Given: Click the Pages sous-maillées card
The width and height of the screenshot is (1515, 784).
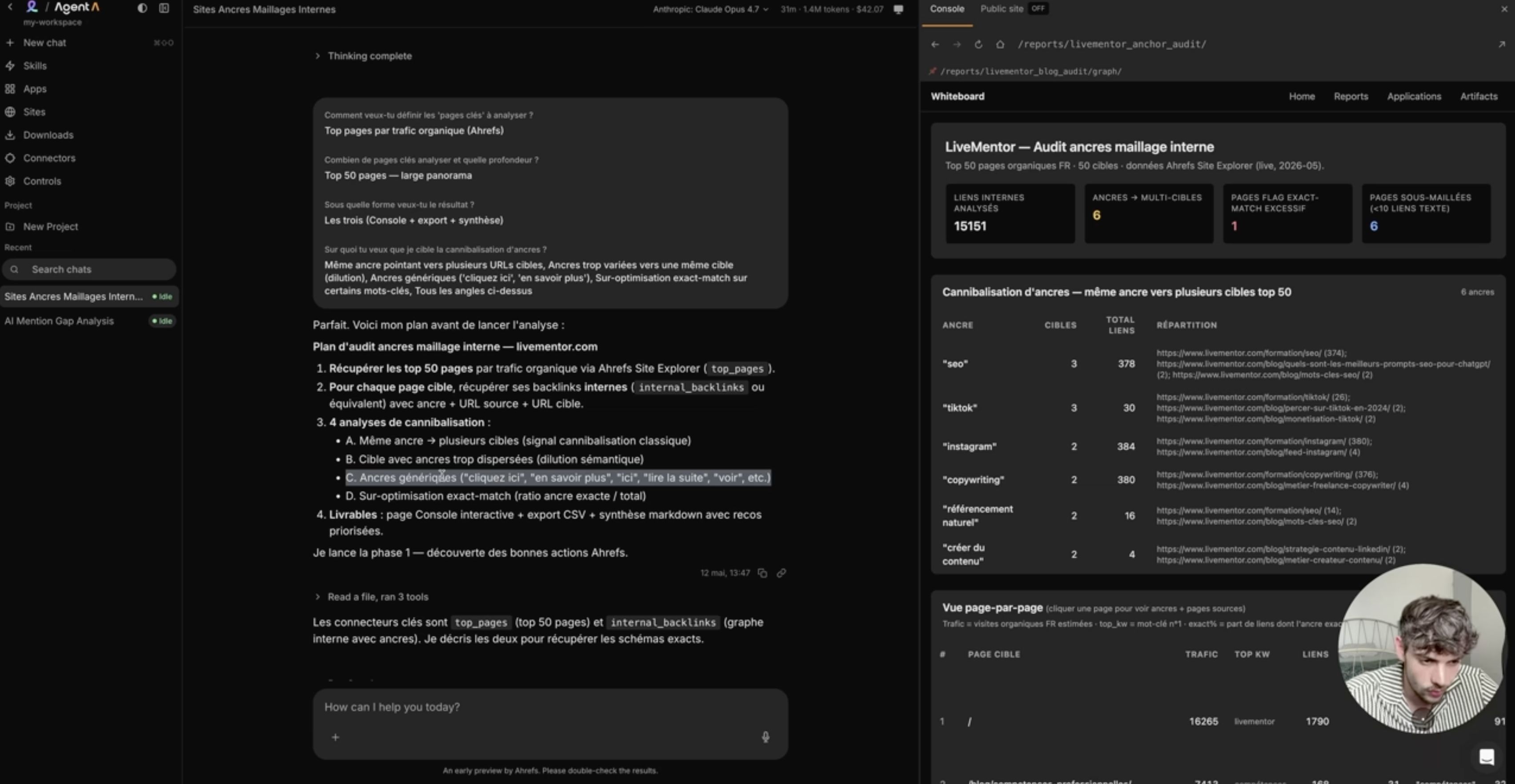Looking at the screenshot, I should coord(1426,213).
